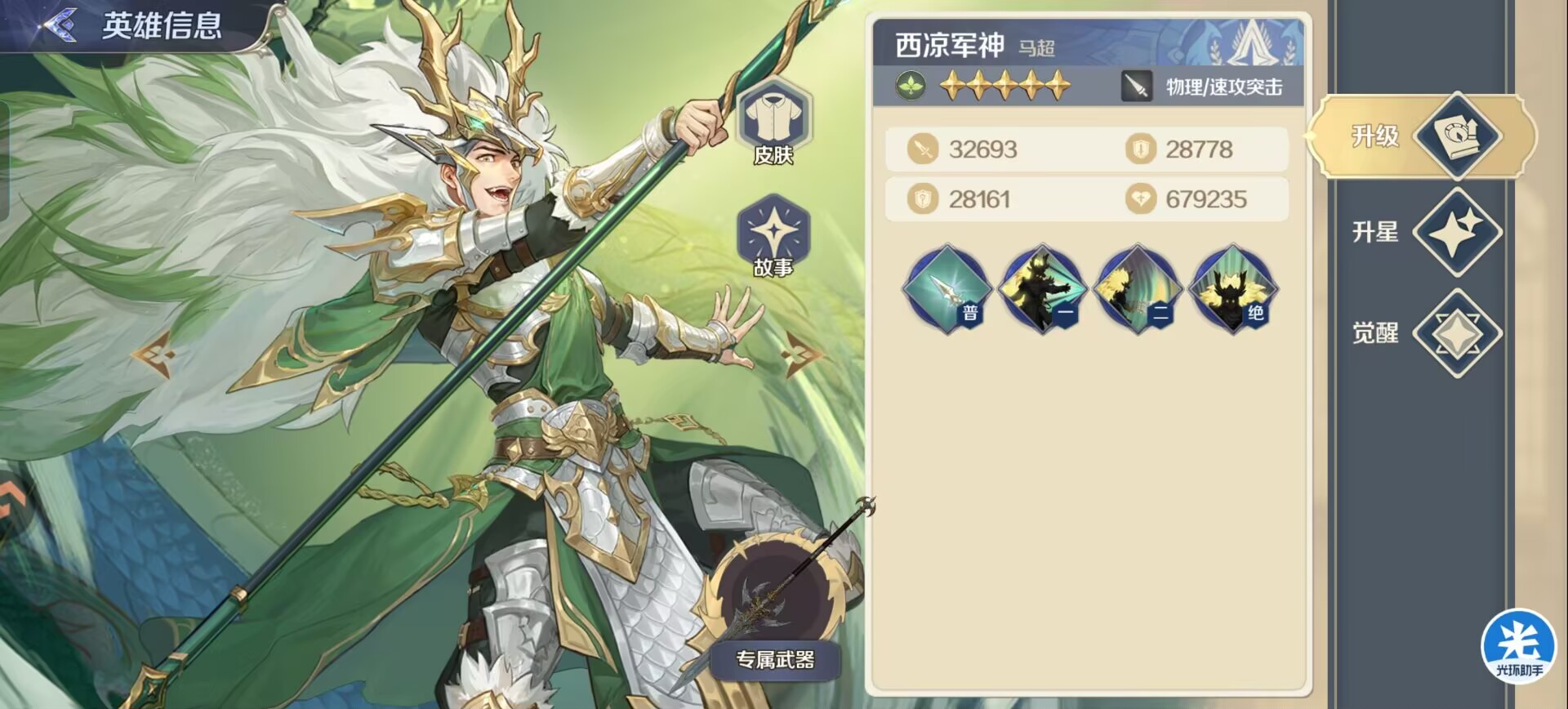Image resolution: width=1568 pixels, height=709 pixels.
Task: Tap the attack stat 32693
Action: (x=982, y=149)
